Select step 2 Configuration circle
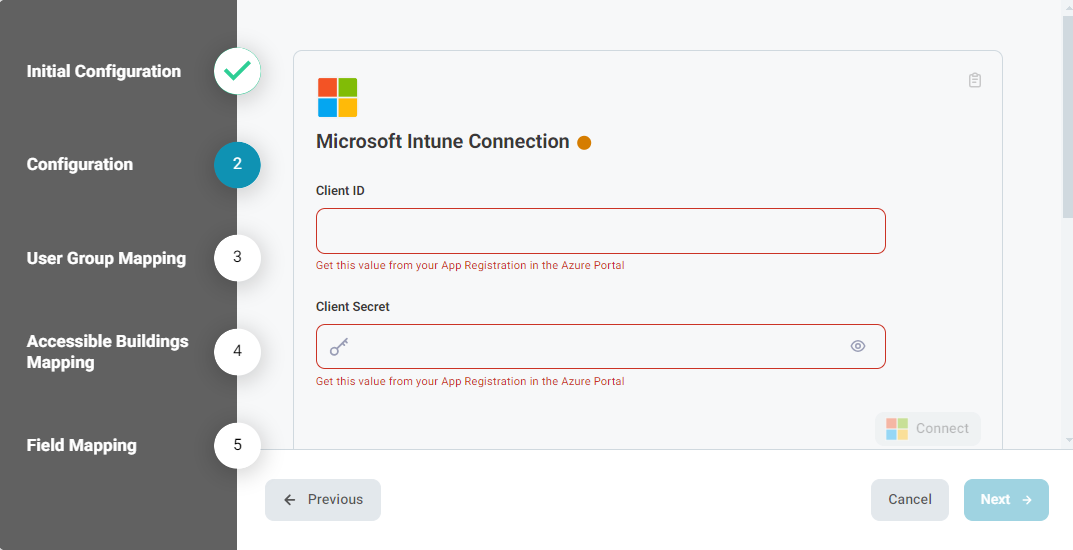1073x550 pixels. click(x=237, y=165)
